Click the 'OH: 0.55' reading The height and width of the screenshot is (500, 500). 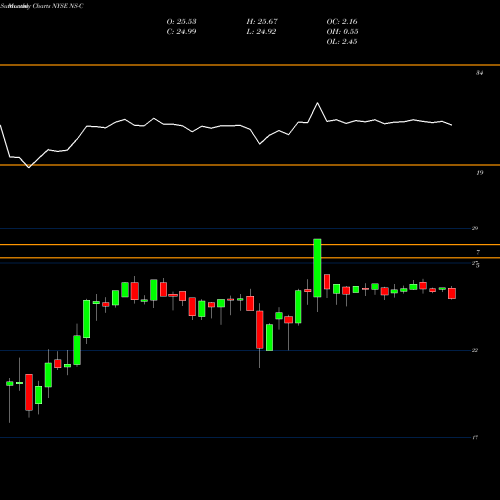pyautogui.click(x=342, y=32)
